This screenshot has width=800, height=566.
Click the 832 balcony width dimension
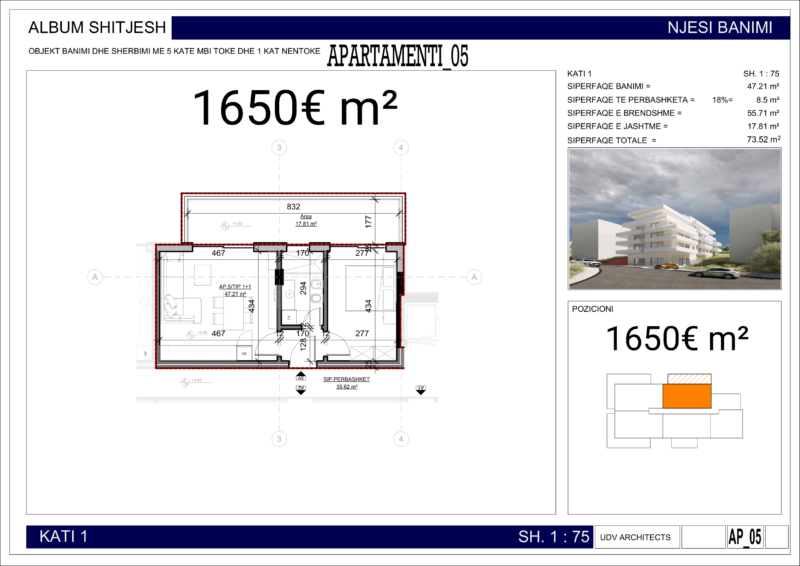click(293, 207)
